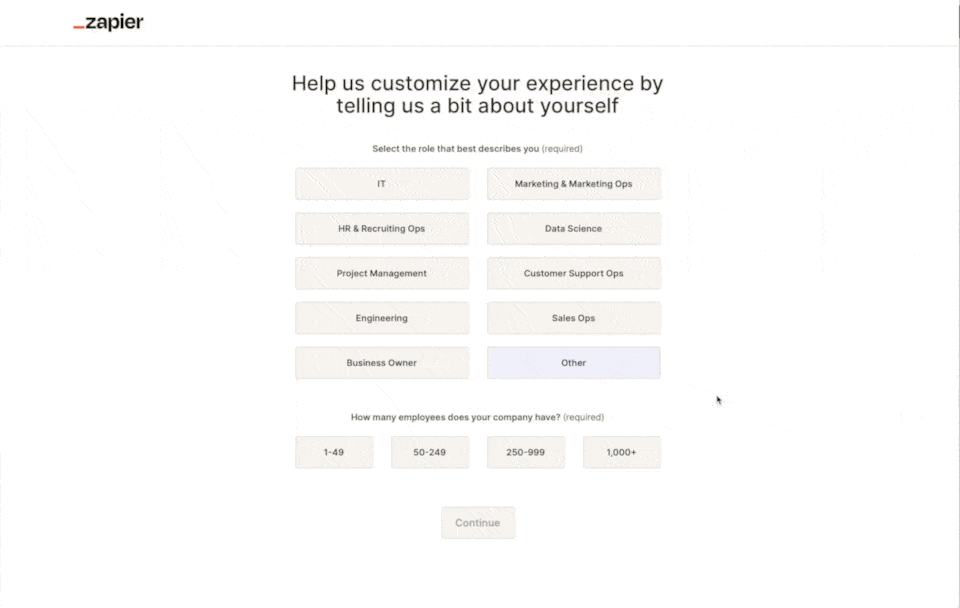Click the employees count question label

478,417
